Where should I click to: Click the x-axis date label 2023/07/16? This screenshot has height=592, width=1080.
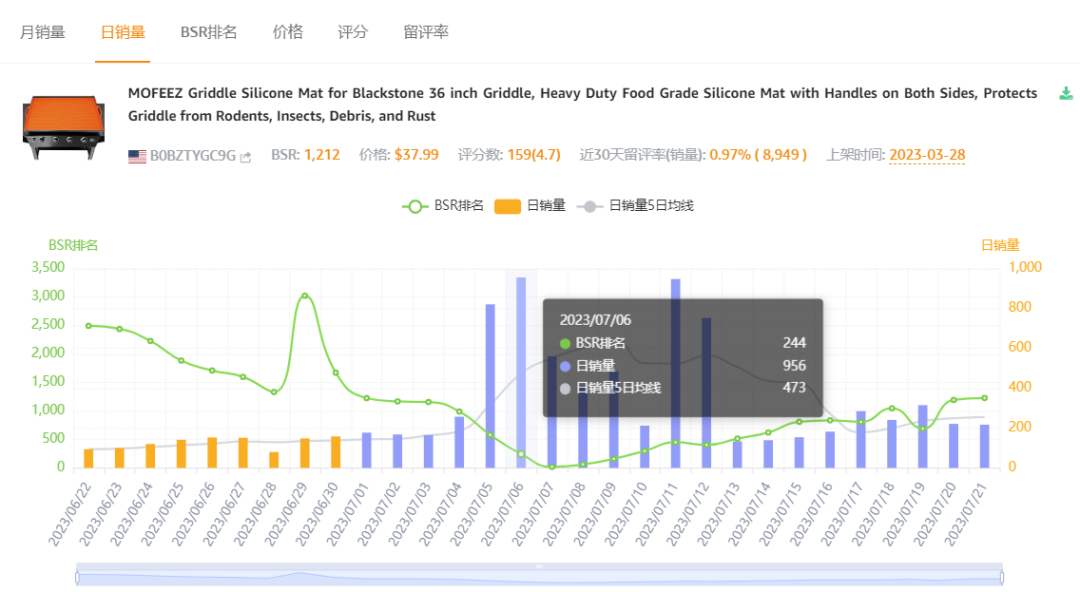(x=811, y=514)
